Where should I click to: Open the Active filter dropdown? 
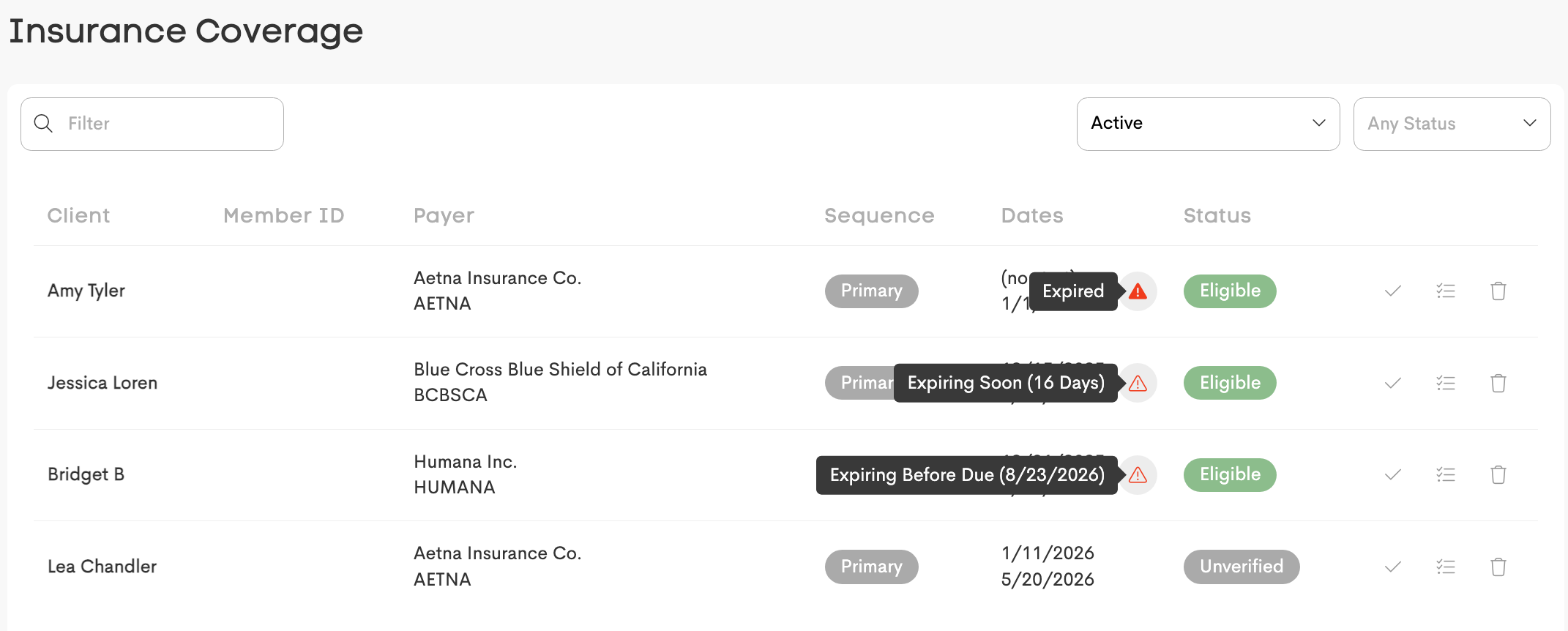(x=1208, y=124)
